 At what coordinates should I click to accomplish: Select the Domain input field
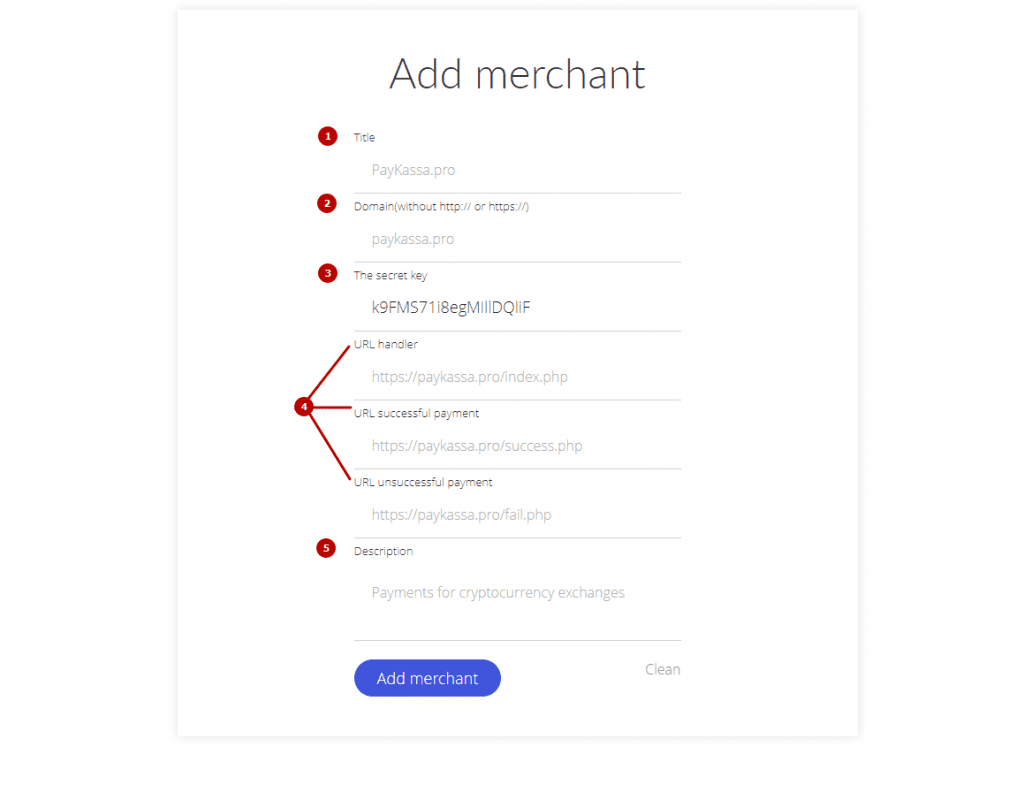click(517, 240)
